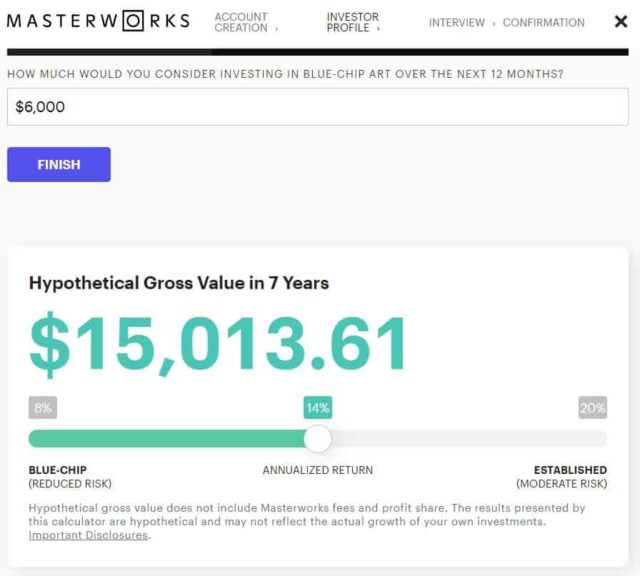Screen dimensions: 640x576
Task: Go to the Interview step
Action: pyautogui.click(x=457, y=22)
